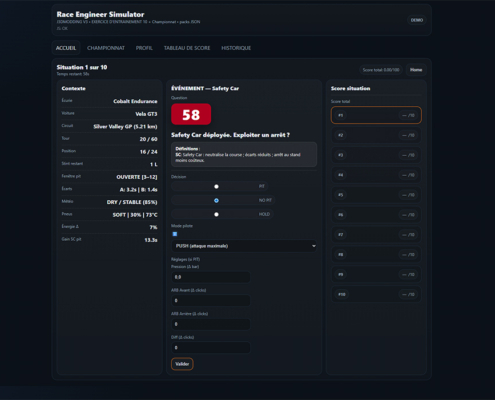Click the Home button

416,70
